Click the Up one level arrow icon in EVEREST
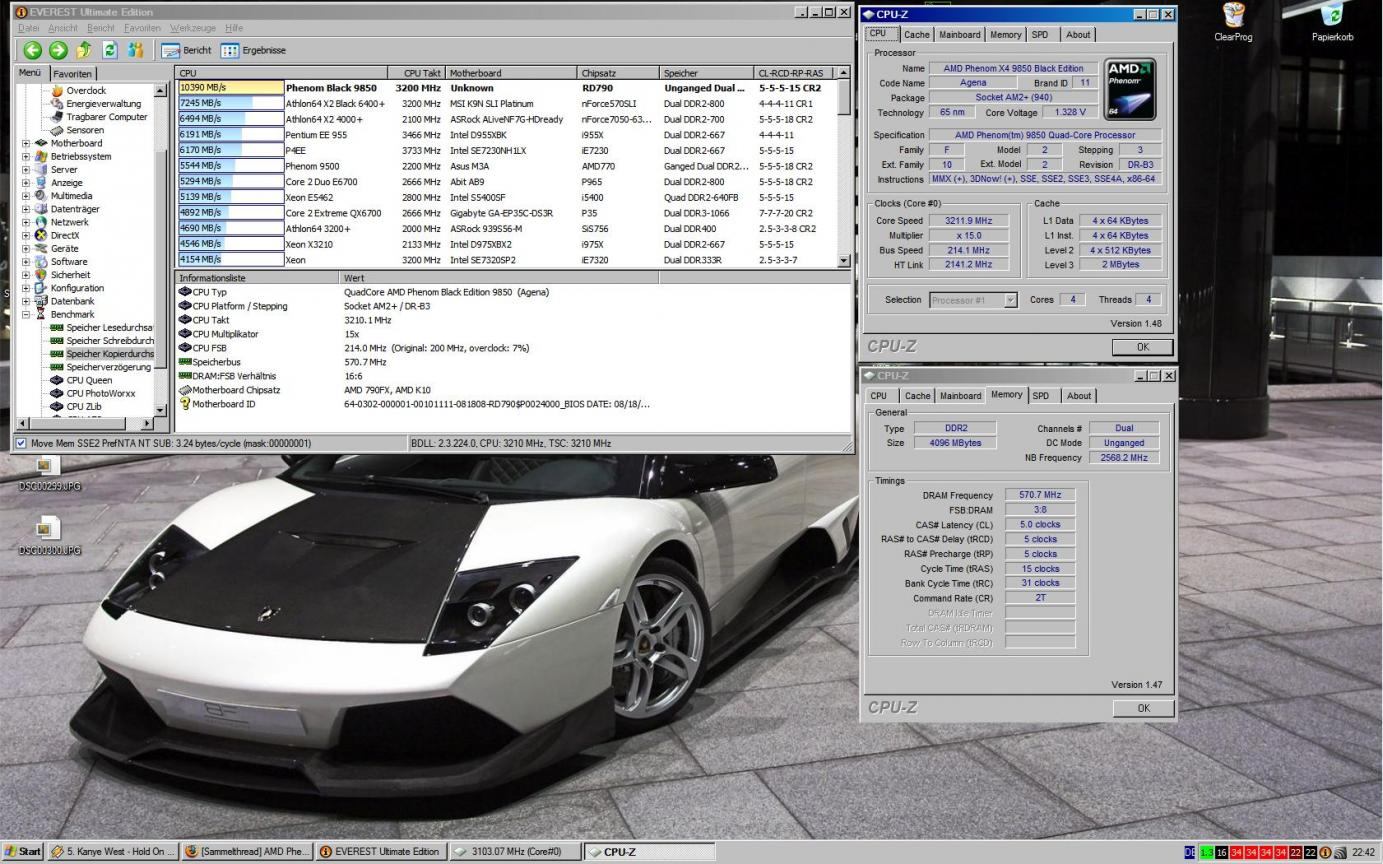This screenshot has height=864, width=1383. [x=84, y=50]
